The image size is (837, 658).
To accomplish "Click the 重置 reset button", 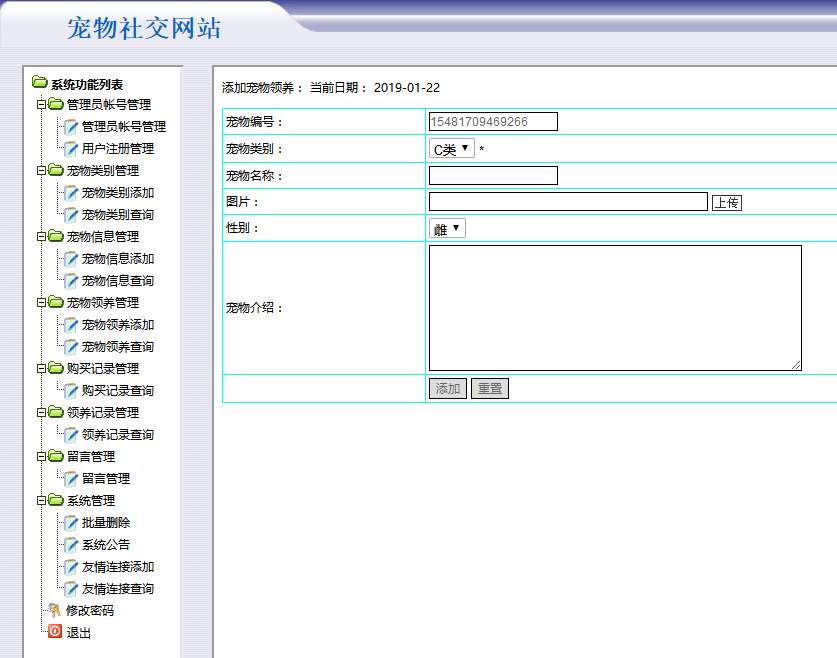I will tap(490, 389).
